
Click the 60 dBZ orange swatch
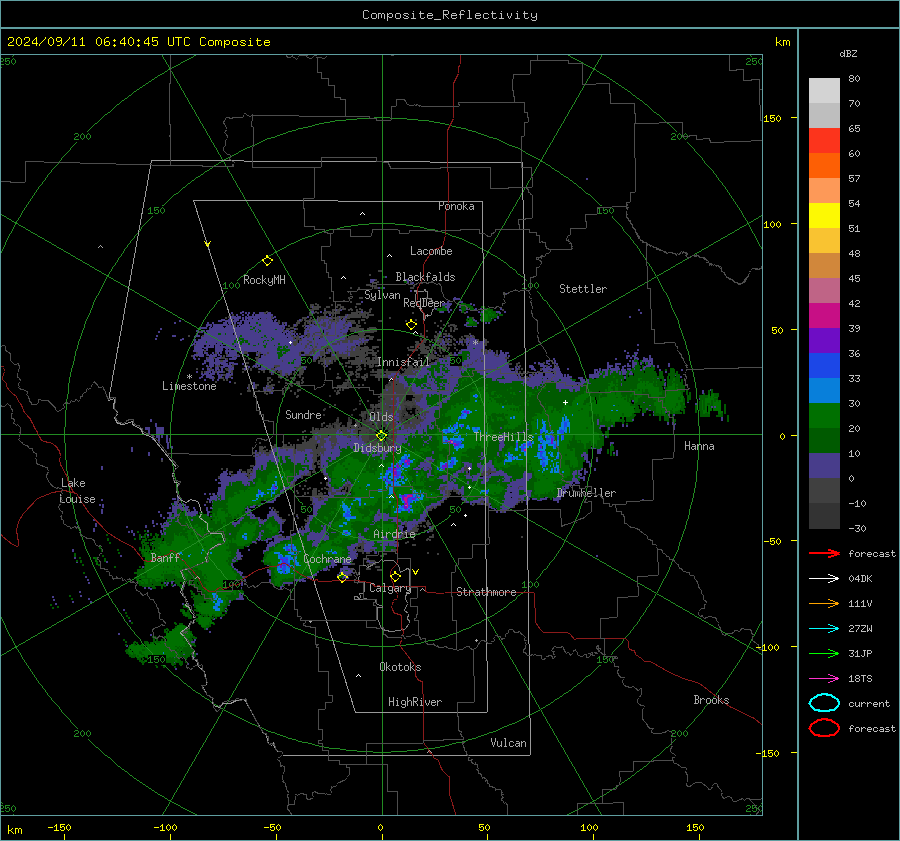click(824, 165)
